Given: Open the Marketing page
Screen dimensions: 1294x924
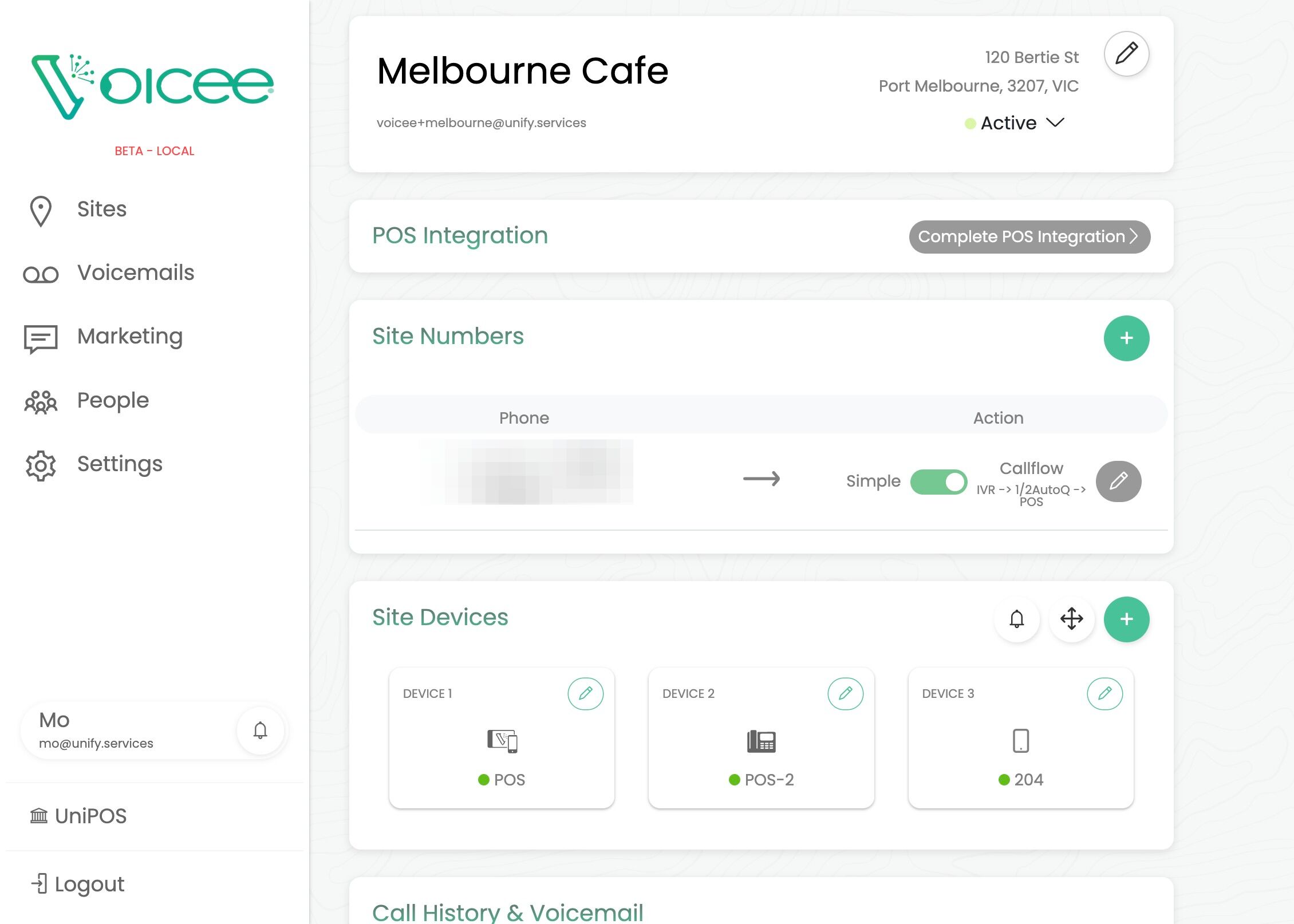Looking at the screenshot, I should [x=129, y=336].
